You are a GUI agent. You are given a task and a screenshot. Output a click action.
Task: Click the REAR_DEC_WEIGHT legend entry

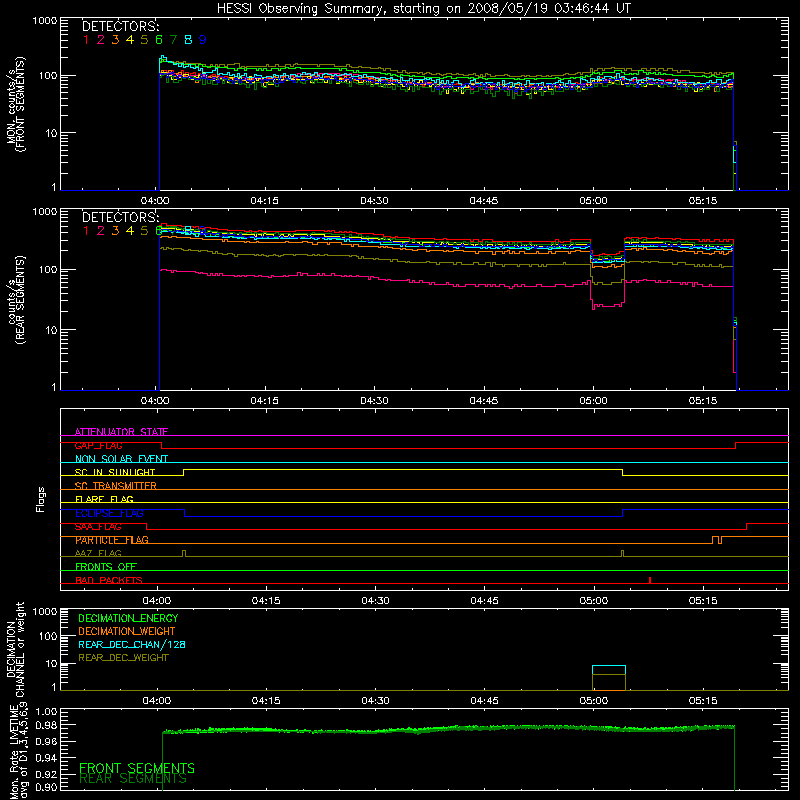coord(123,658)
